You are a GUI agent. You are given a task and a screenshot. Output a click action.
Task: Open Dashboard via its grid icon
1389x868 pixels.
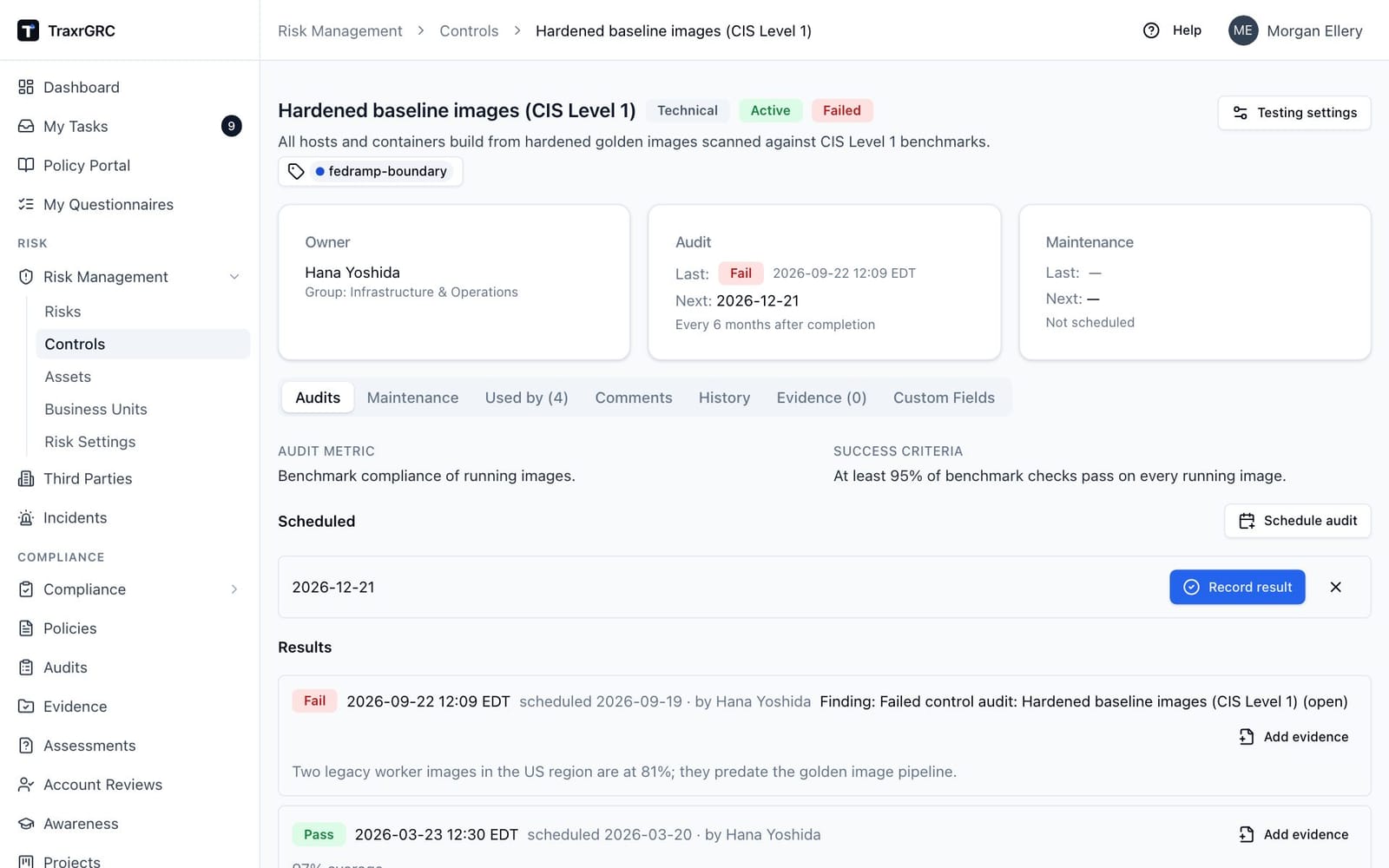pos(26,87)
